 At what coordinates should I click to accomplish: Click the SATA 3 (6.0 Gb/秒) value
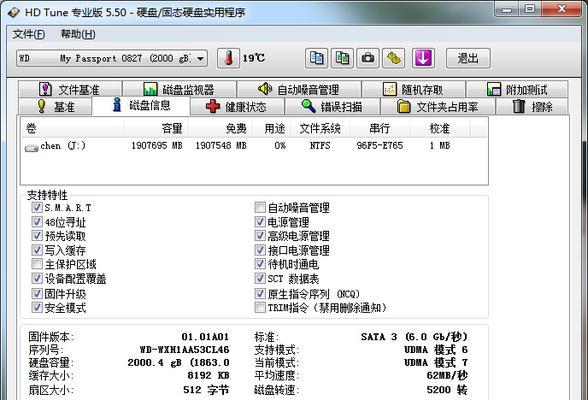[414, 337]
